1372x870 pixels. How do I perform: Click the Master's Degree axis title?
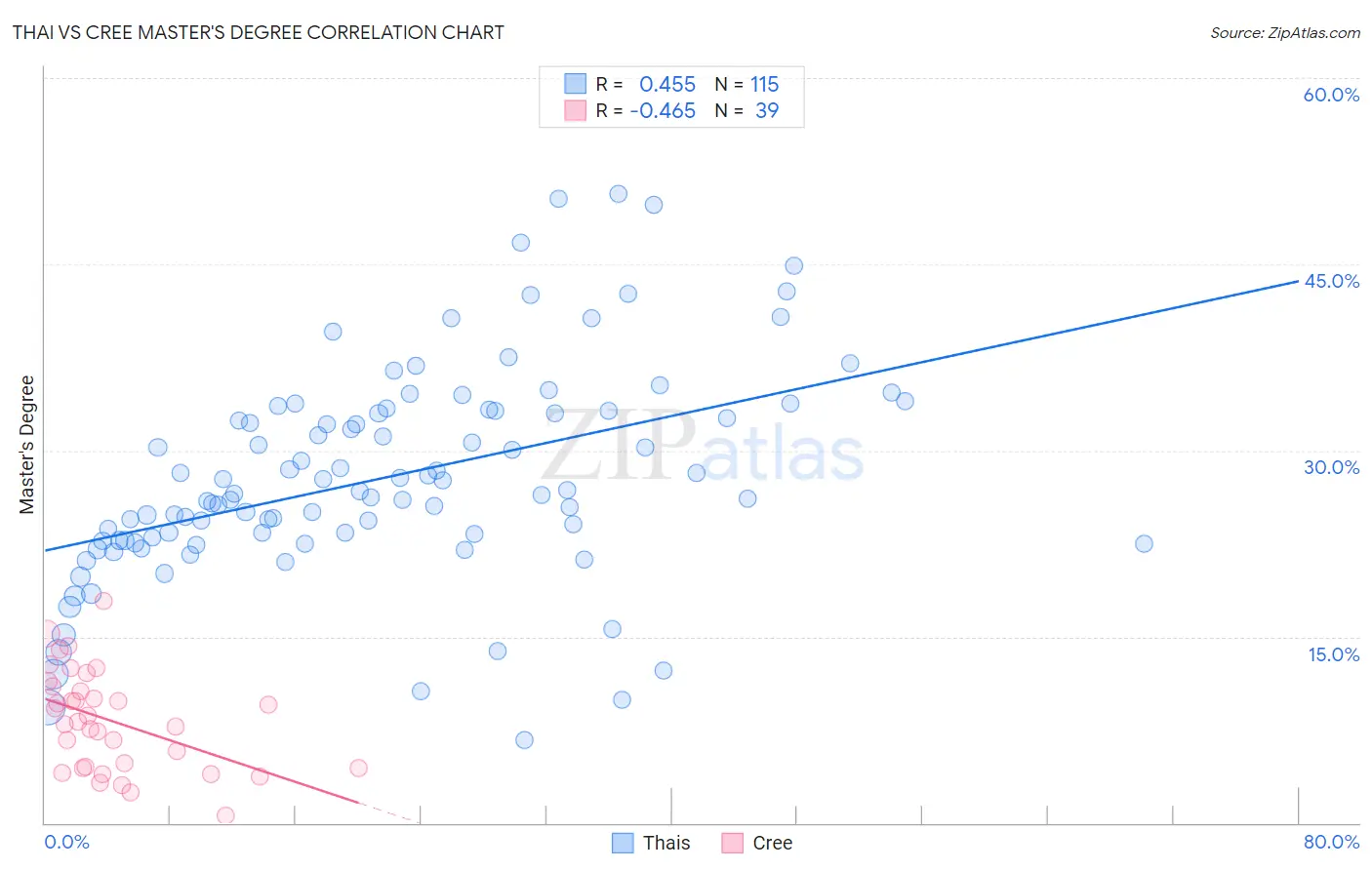[27, 445]
